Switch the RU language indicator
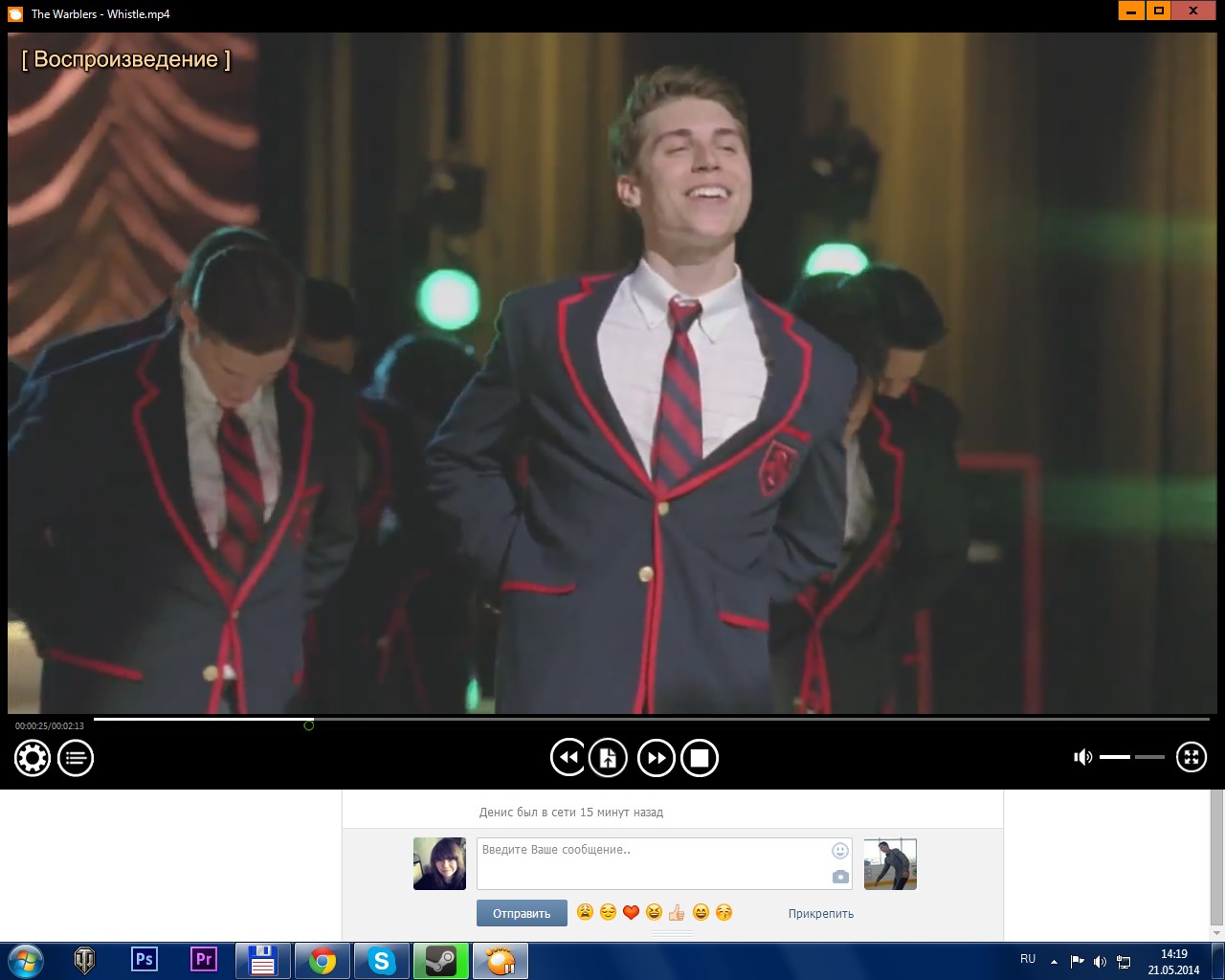The image size is (1225, 980). (1028, 959)
